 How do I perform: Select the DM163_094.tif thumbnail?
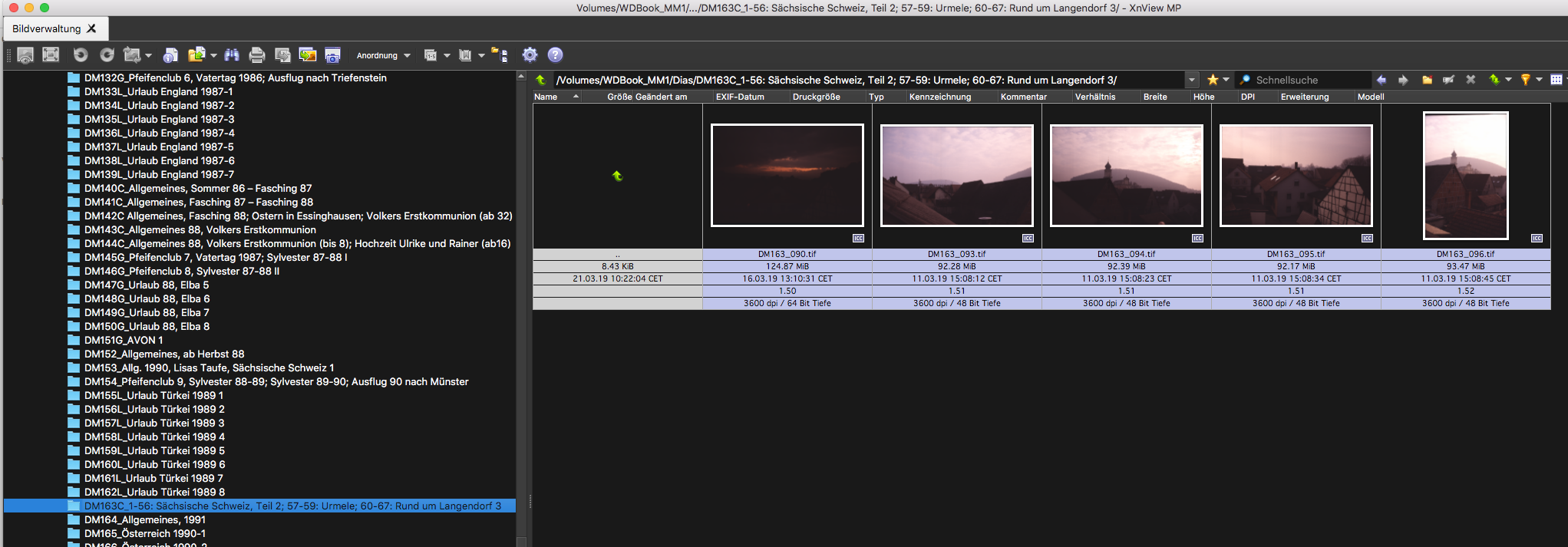[1126, 176]
